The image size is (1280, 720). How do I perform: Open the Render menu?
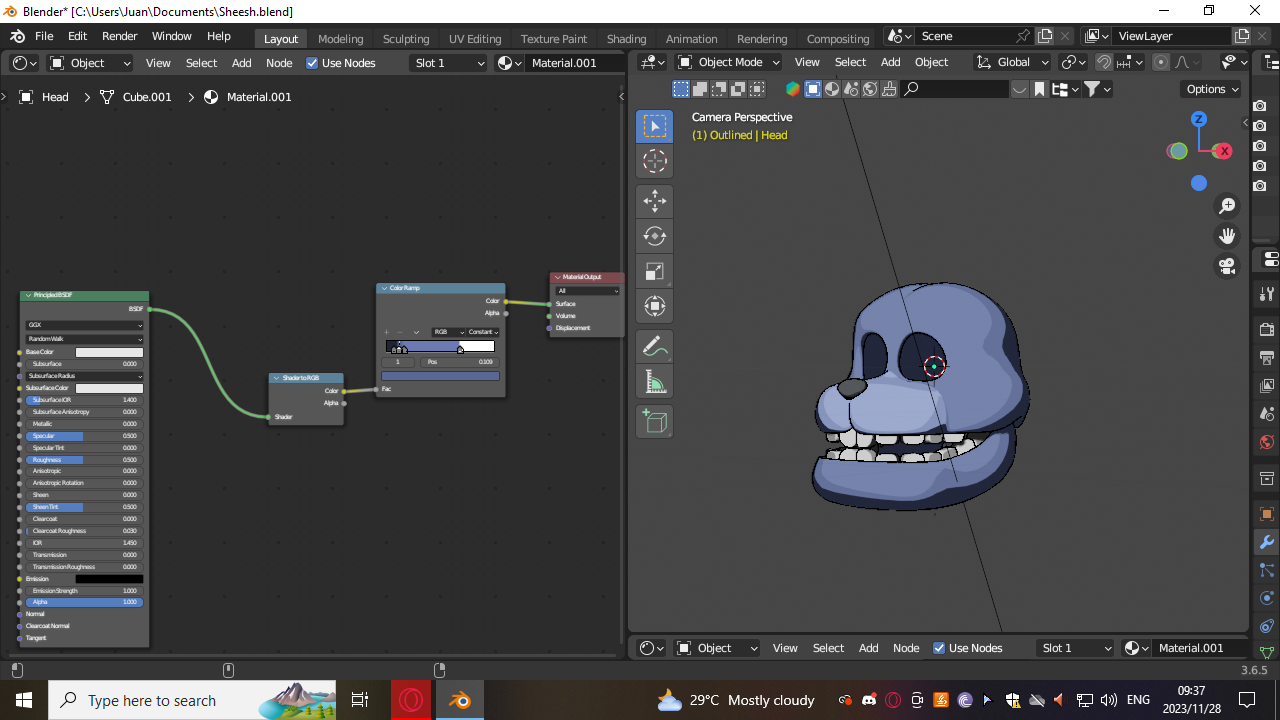click(119, 36)
